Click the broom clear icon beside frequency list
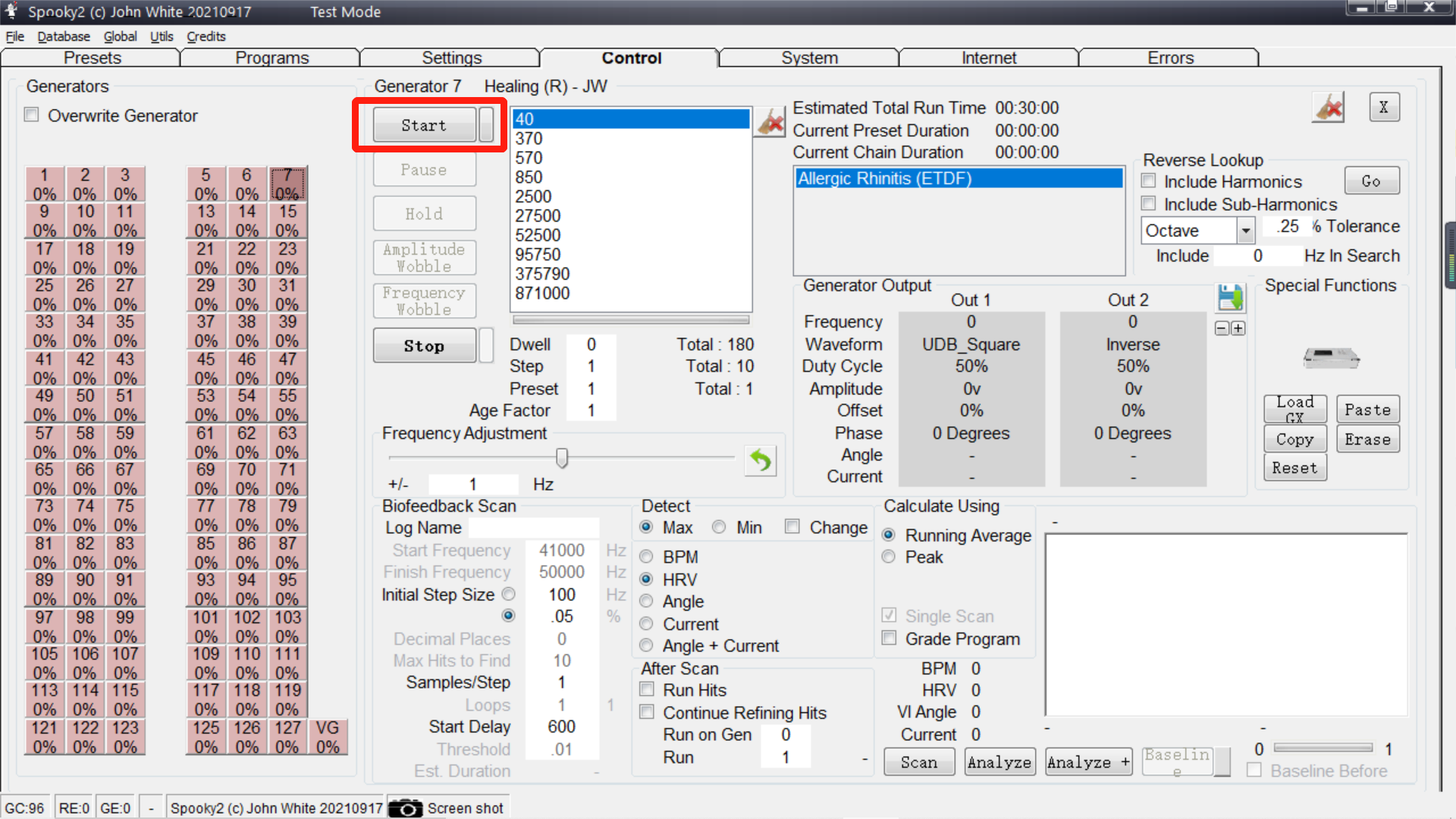This screenshot has height=819, width=1456. pos(770,123)
